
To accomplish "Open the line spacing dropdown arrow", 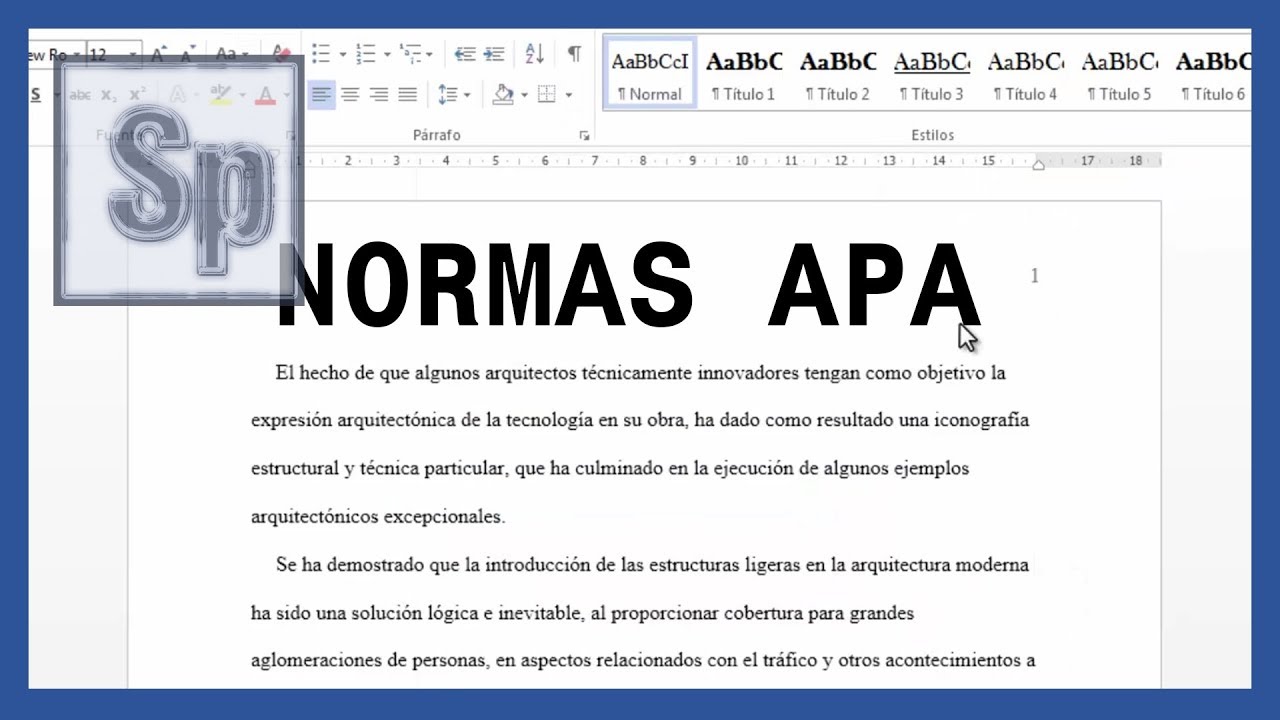I will pos(467,96).
